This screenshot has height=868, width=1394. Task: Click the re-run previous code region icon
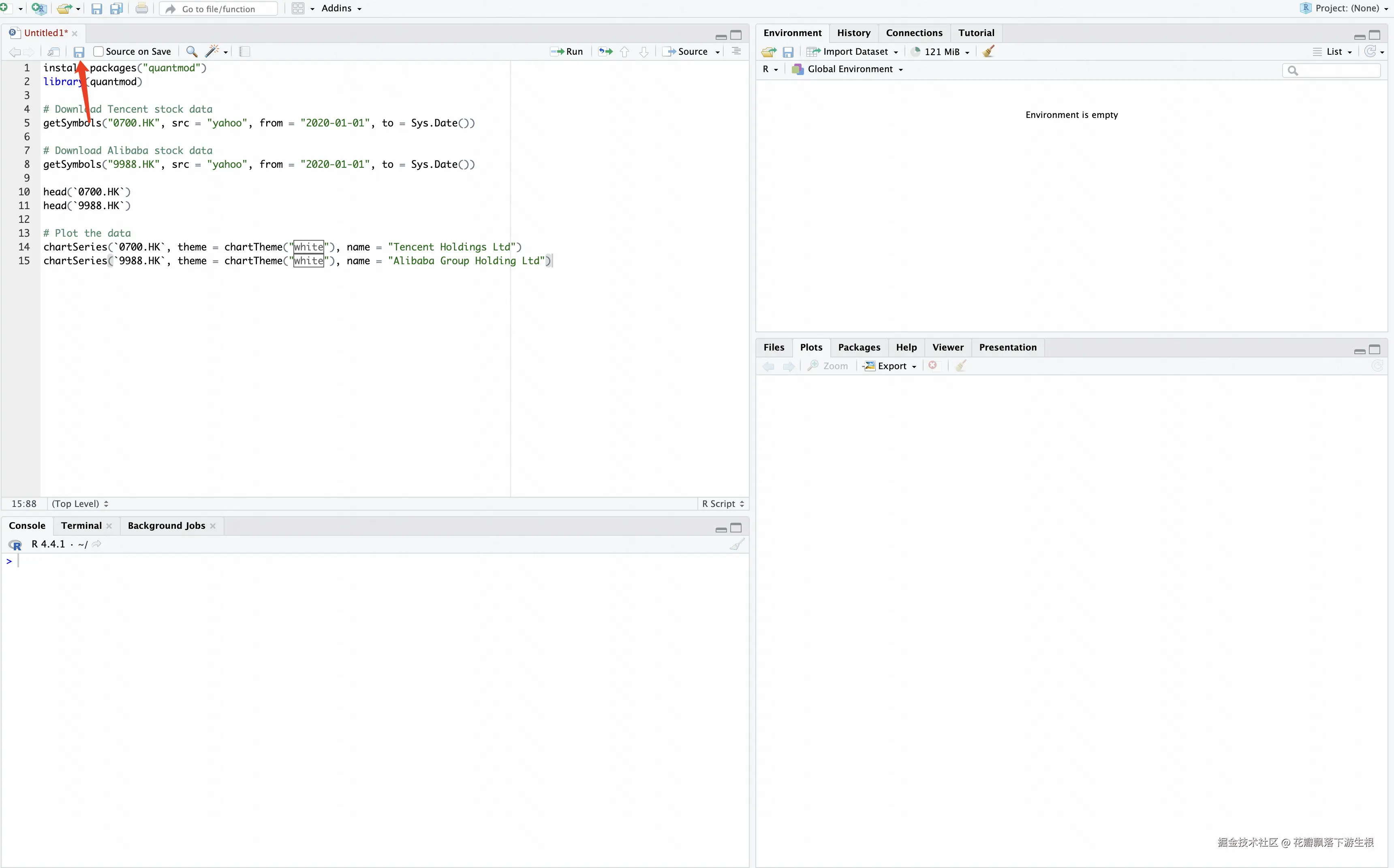pos(605,52)
